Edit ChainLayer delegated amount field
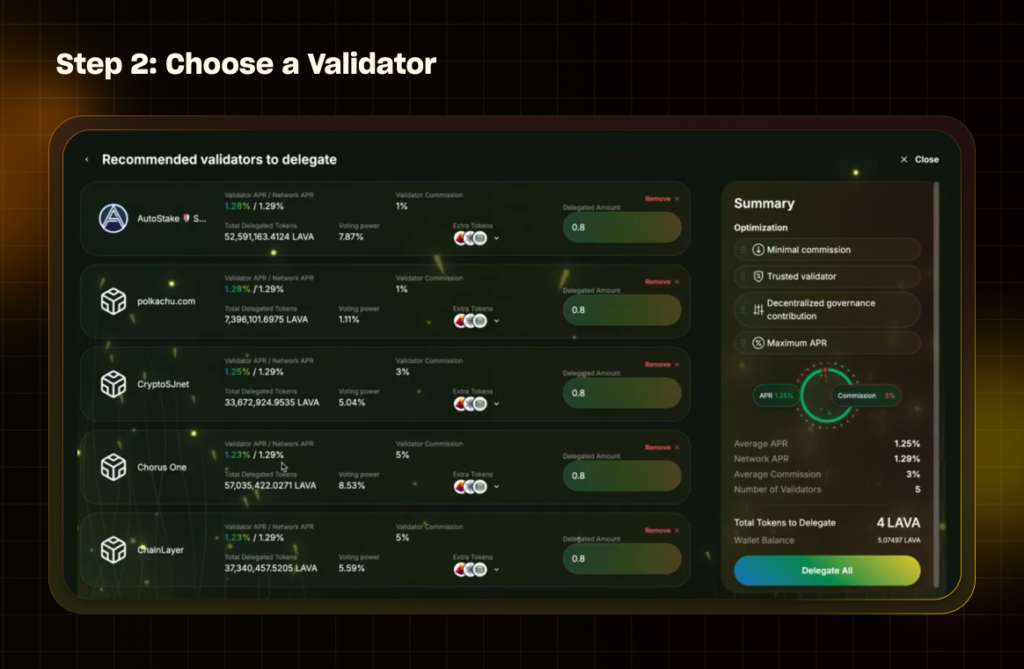The height and width of the screenshot is (669, 1024). coord(622,559)
